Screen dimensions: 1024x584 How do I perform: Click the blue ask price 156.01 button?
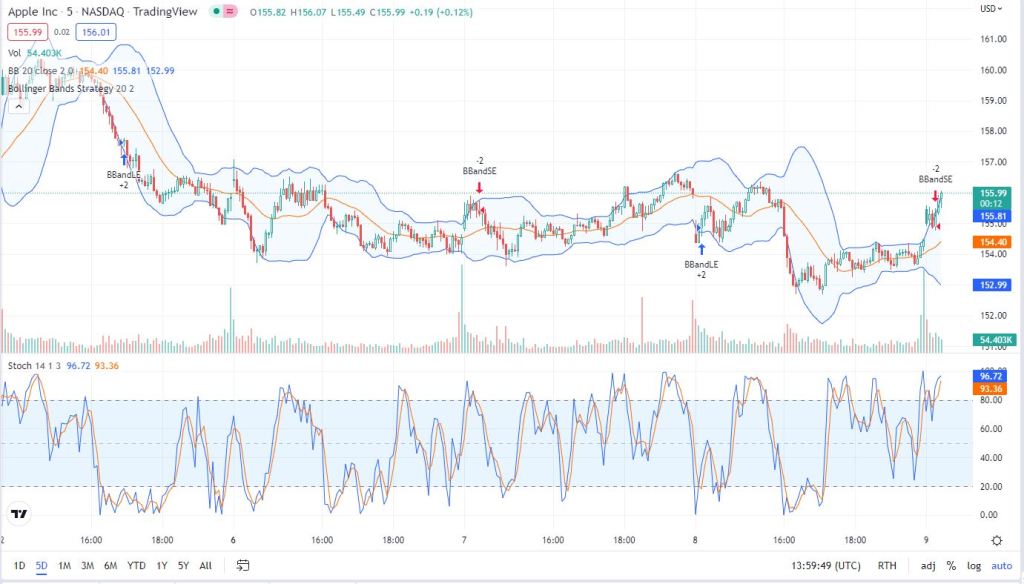(96, 32)
